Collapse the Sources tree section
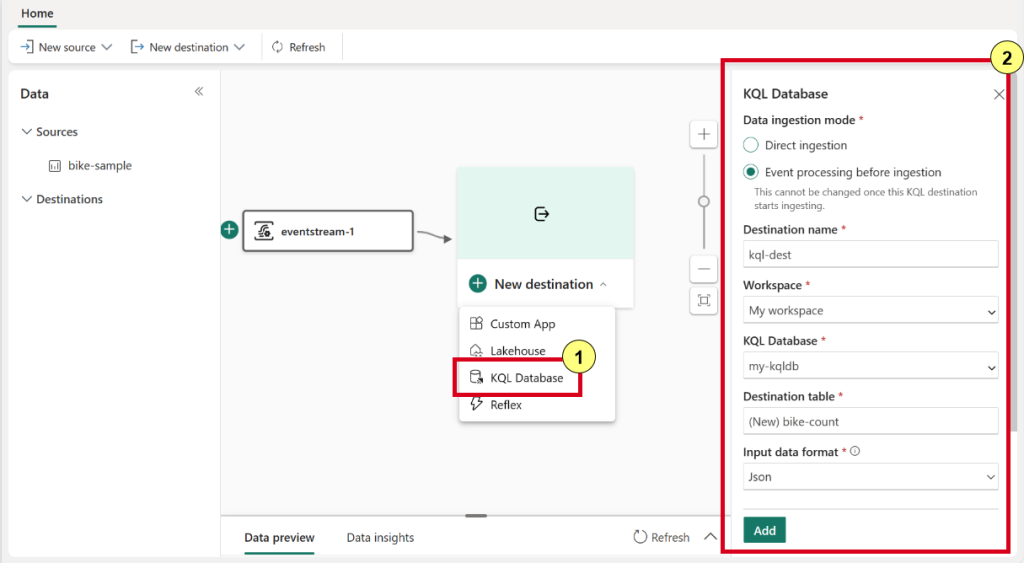Viewport: 1024px width, 563px height. coord(26,131)
